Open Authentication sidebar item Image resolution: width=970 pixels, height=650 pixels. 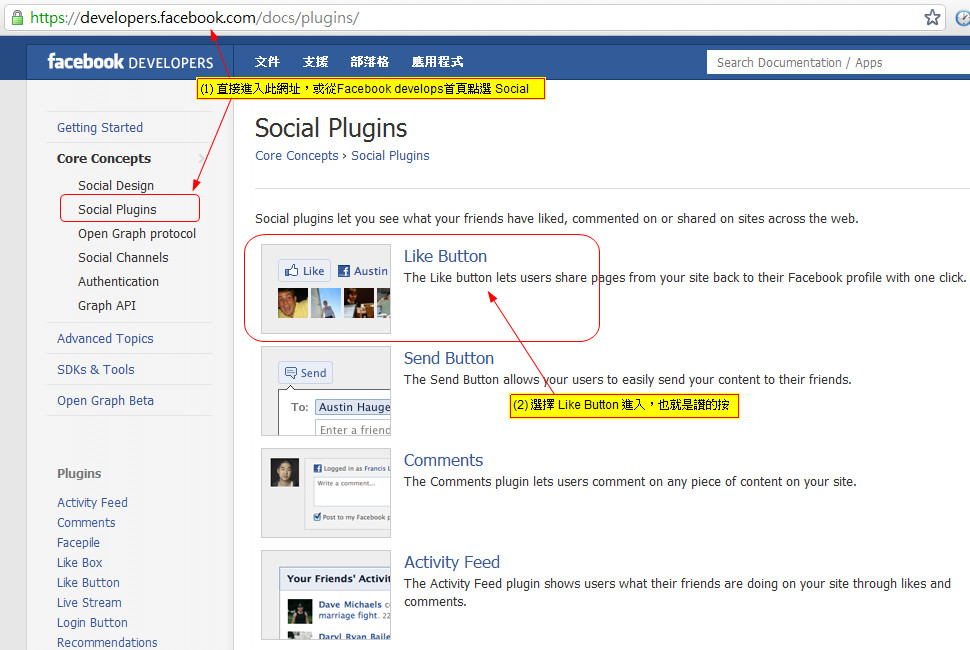[118, 281]
